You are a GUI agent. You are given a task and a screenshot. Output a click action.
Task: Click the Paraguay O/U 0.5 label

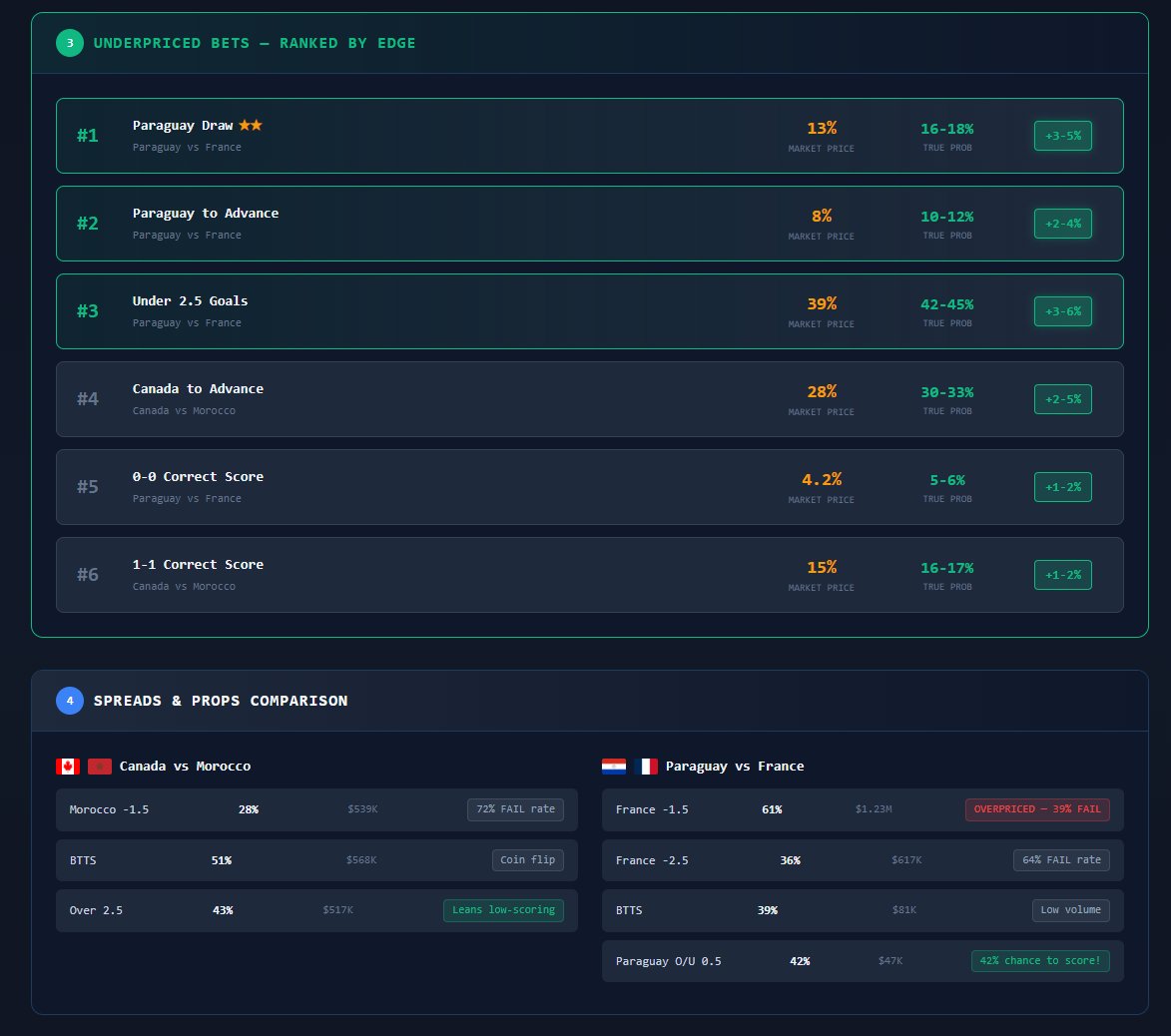pos(669,961)
